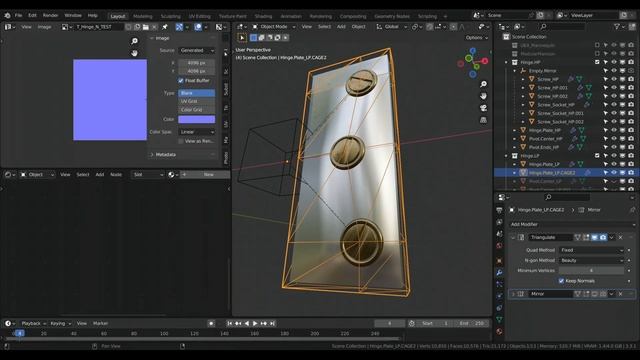
Task: Click the auto keying record button in timeline
Action: click(211, 323)
